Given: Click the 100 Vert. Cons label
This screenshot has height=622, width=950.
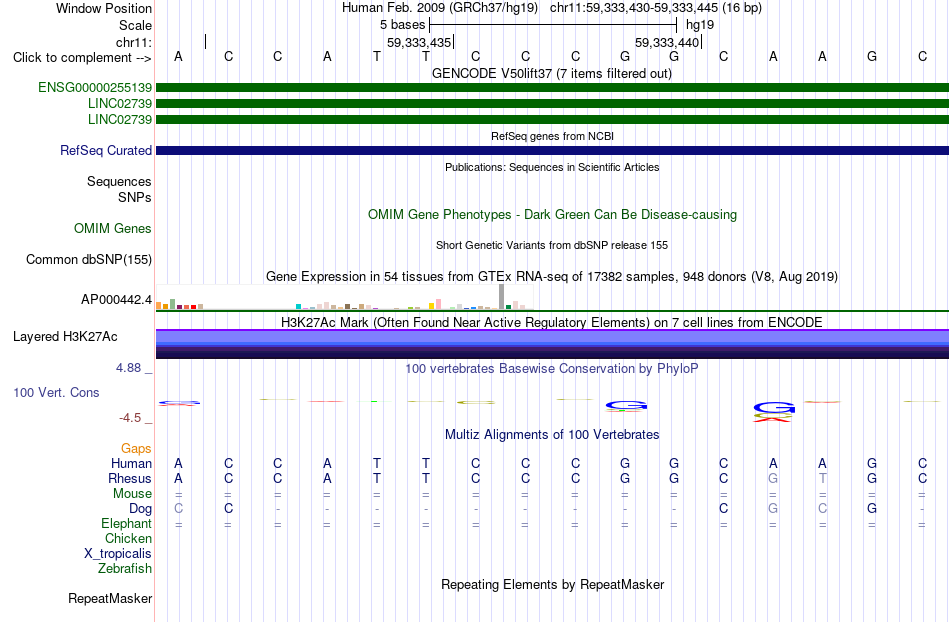Looking at the screenshot, I should click(56, 392).
